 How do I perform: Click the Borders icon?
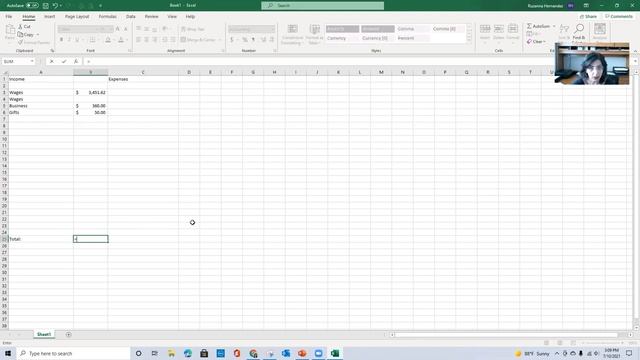coord(92,40)
